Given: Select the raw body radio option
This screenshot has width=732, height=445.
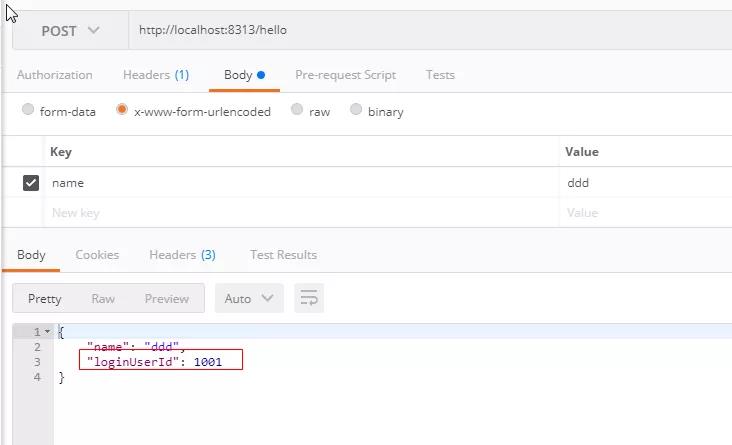Looking at the screenshot, I should [297, 109].
